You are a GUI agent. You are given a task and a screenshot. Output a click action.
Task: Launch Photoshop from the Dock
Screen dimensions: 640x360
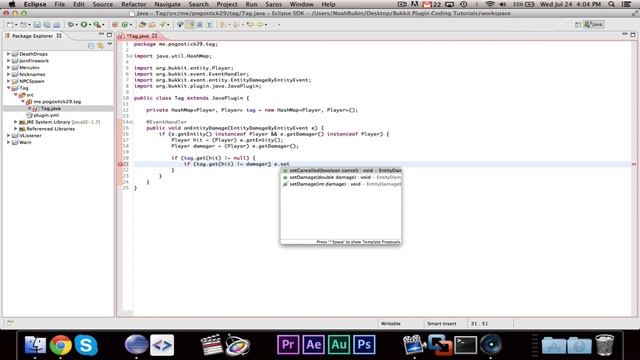click(x=364, y=344)
